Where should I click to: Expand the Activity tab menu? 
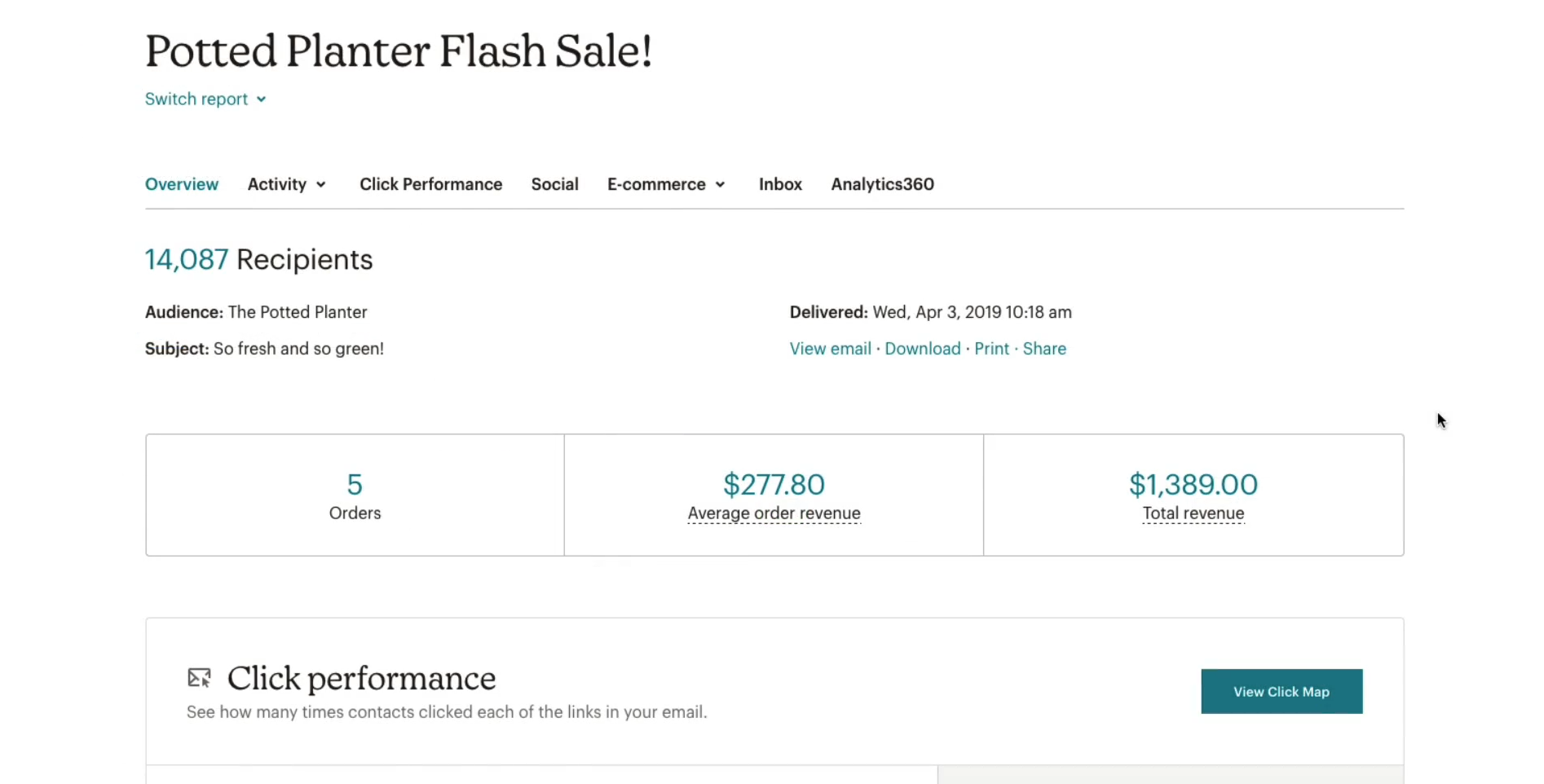coord(287,184)
